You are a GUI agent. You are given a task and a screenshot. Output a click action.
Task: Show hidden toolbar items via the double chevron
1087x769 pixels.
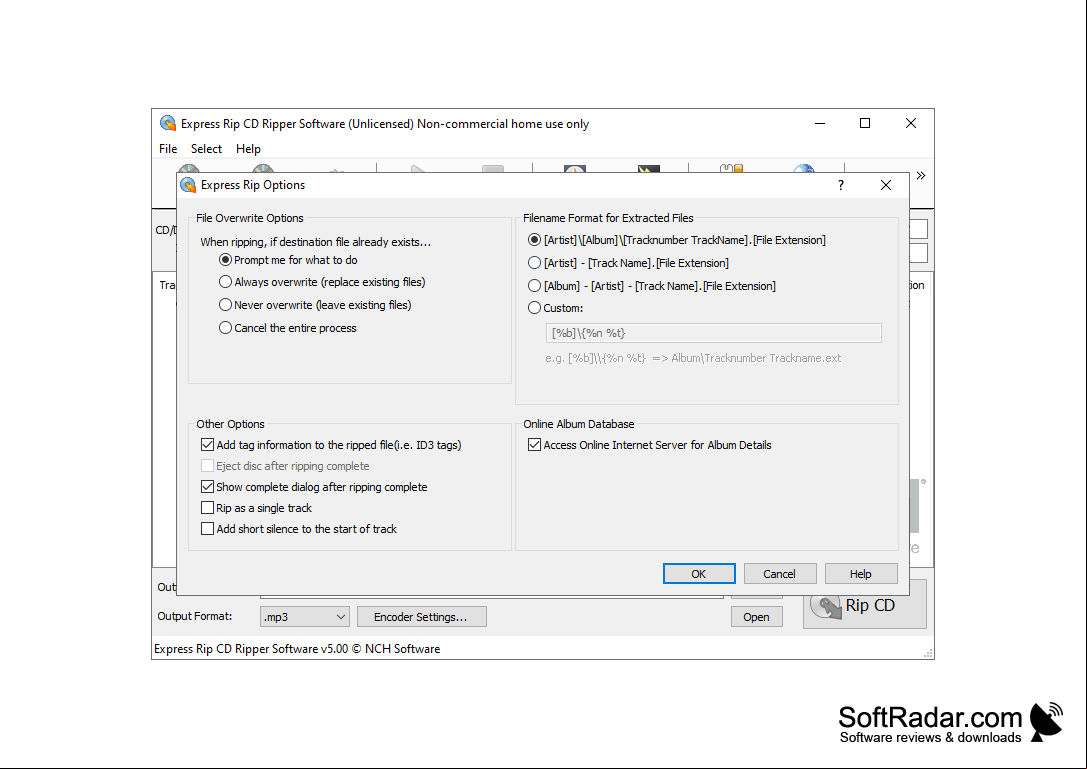[x=921, y=175]
